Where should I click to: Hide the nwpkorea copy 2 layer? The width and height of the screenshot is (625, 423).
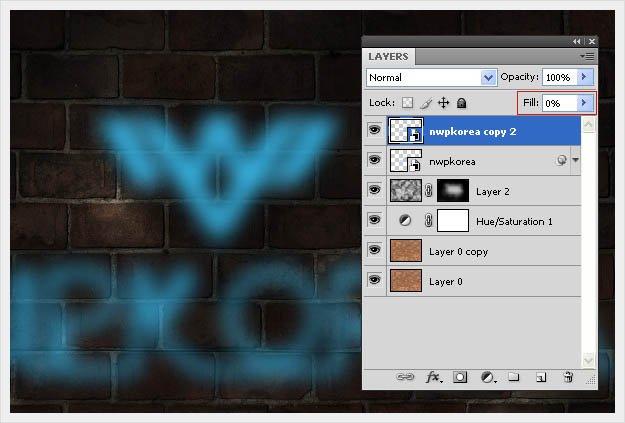(x=374, y=130)
